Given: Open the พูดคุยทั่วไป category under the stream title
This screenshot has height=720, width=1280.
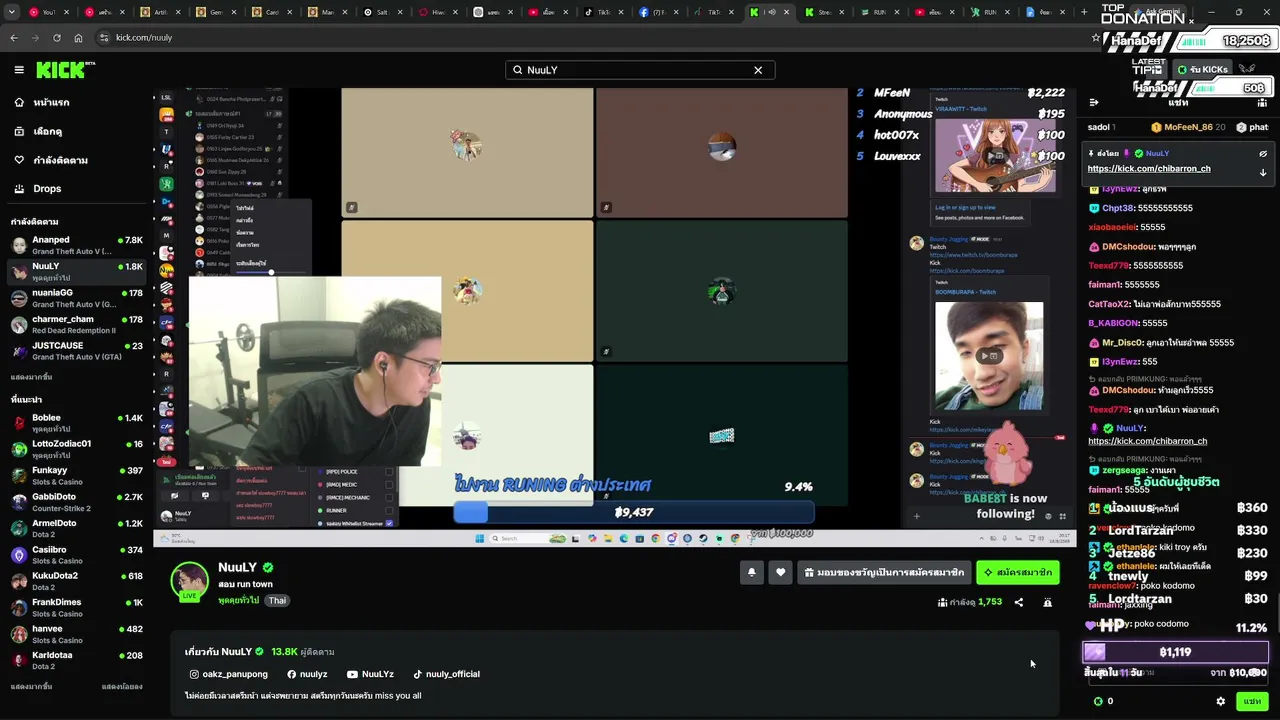Looking at the screenshot, I should [238, 600].
